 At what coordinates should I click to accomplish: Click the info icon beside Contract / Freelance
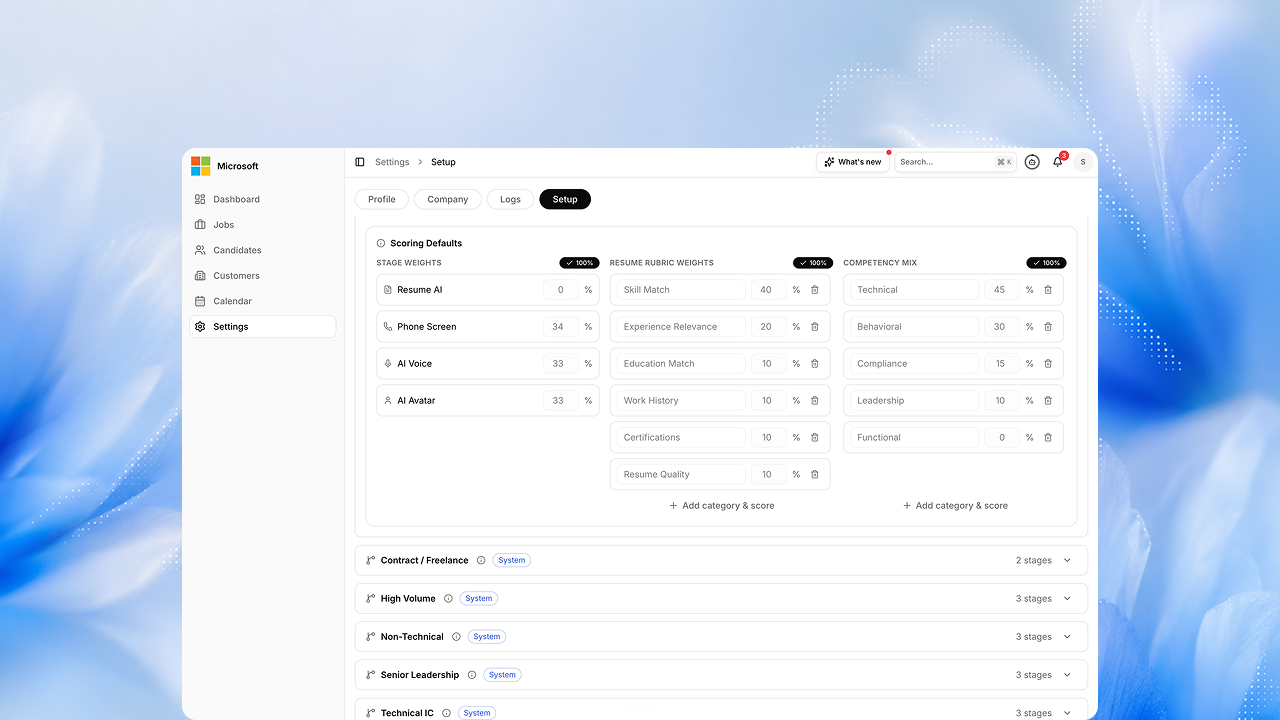pos(481,561)
